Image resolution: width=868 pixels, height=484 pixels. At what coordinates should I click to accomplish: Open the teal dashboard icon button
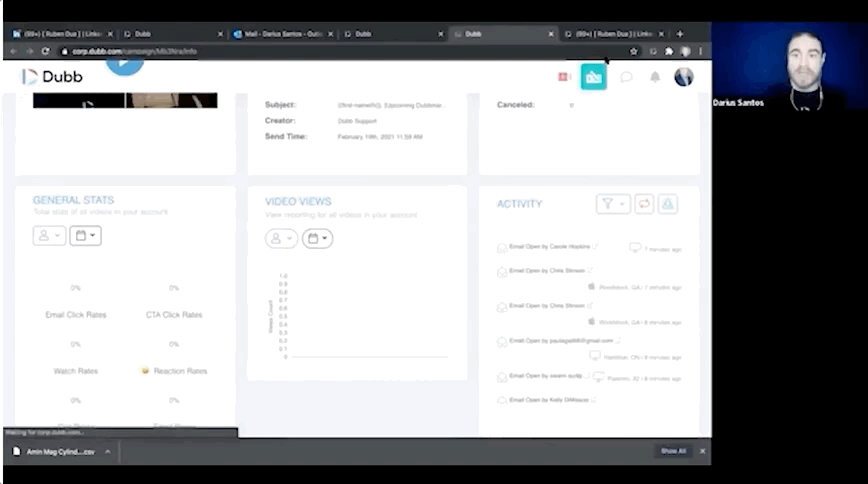593,77
